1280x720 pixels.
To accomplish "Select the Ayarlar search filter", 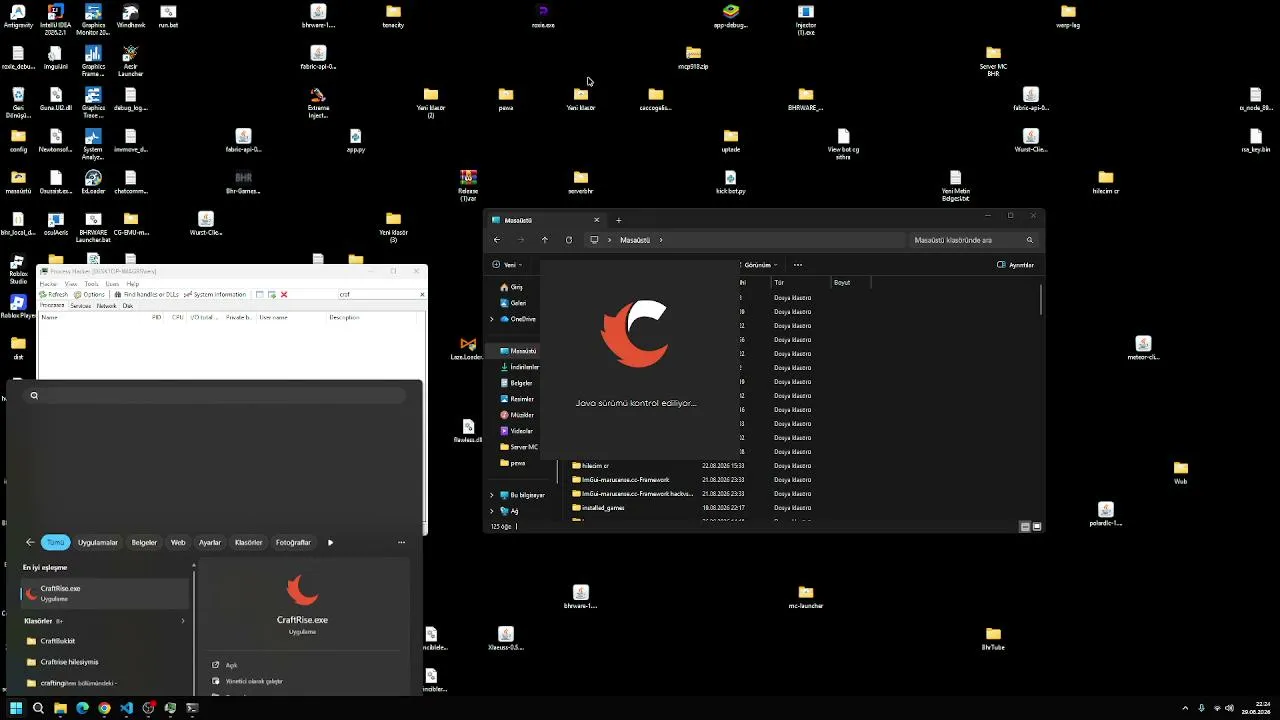I will tap(210, 542).
